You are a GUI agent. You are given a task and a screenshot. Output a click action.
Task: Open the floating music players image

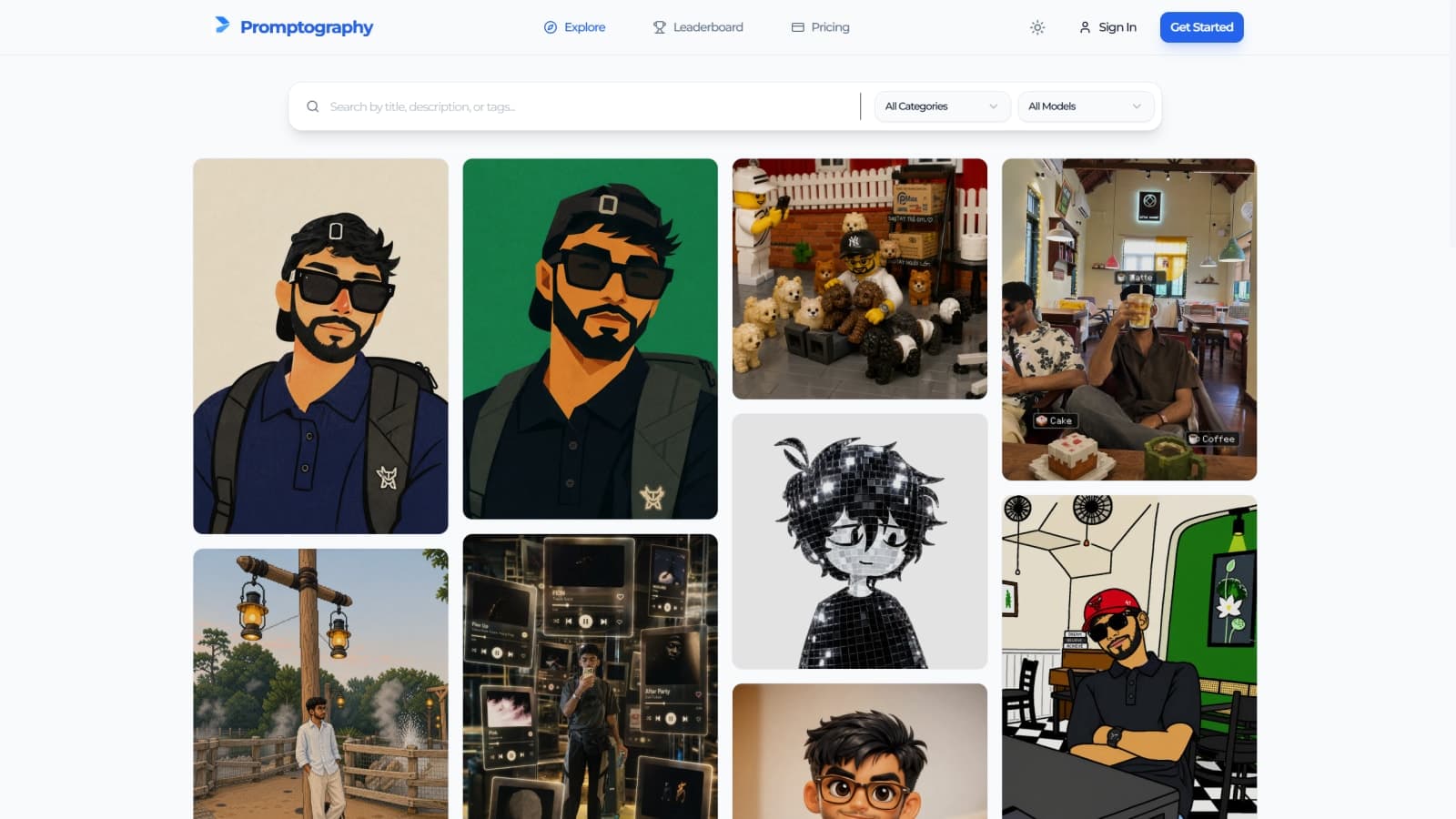click(590, 676)
